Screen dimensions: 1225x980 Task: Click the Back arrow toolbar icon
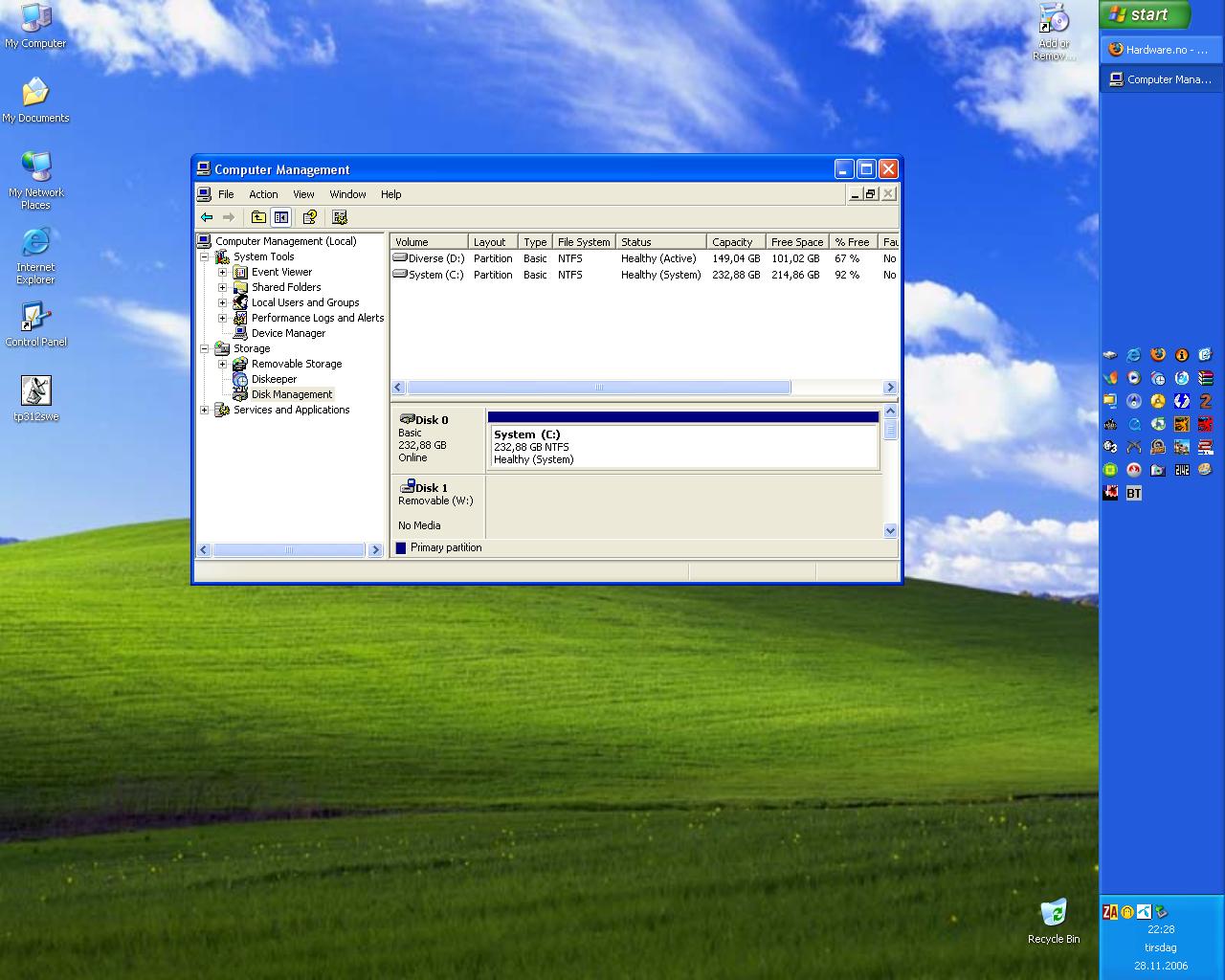(x=207, y=217)
